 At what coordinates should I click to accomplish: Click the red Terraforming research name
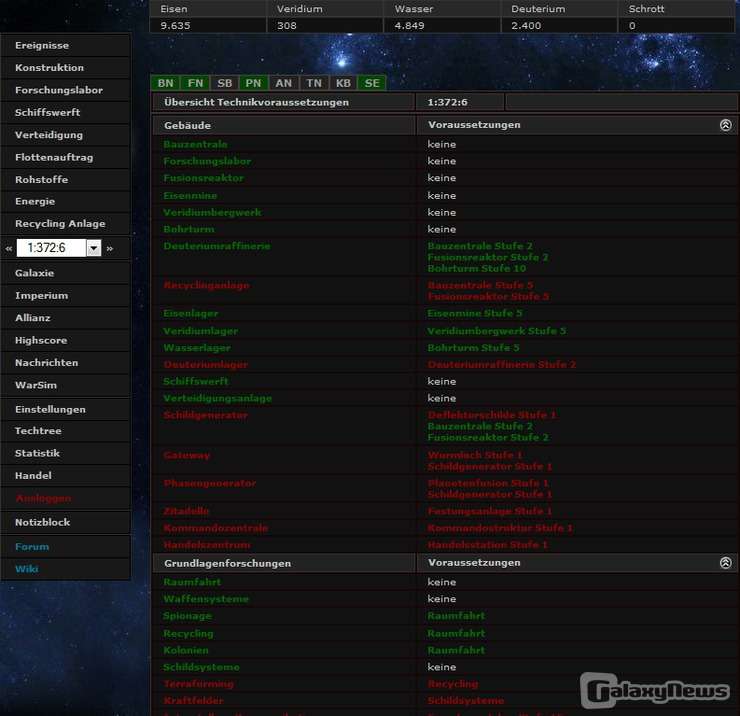coord(198,684)
